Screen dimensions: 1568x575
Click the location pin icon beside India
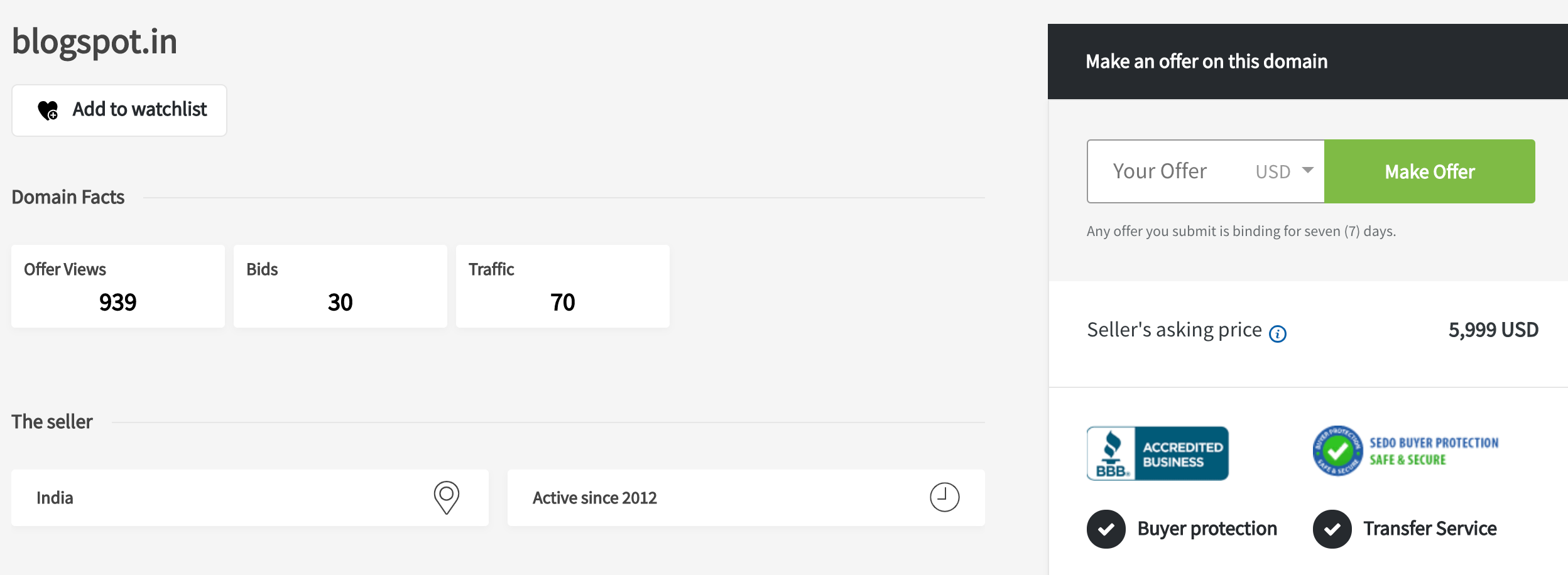(x=447, y=497)
